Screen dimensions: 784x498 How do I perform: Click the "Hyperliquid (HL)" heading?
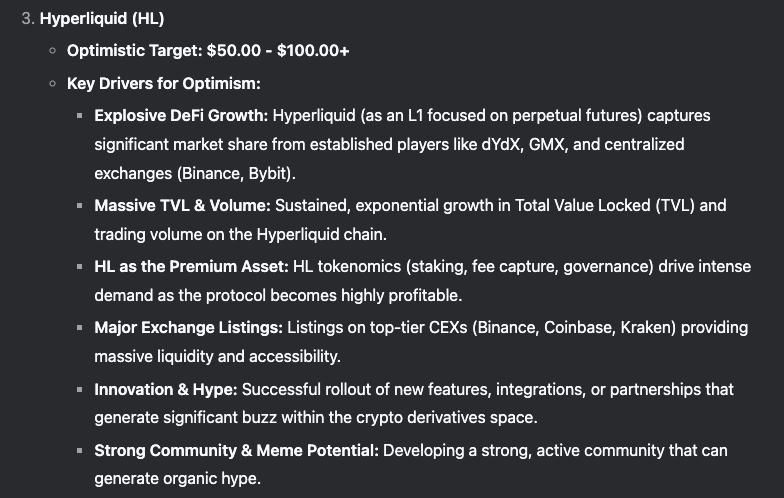point(102,19)
